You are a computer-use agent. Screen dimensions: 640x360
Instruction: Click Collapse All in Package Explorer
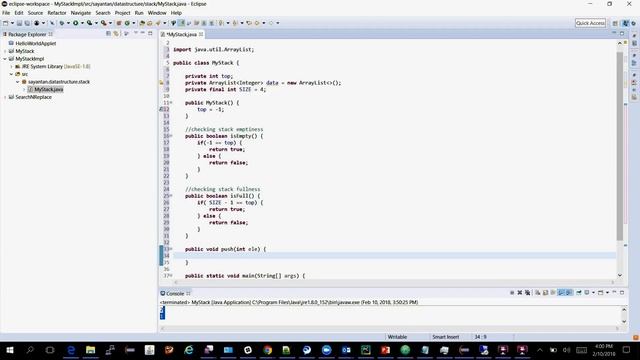[x=108, y=34]
